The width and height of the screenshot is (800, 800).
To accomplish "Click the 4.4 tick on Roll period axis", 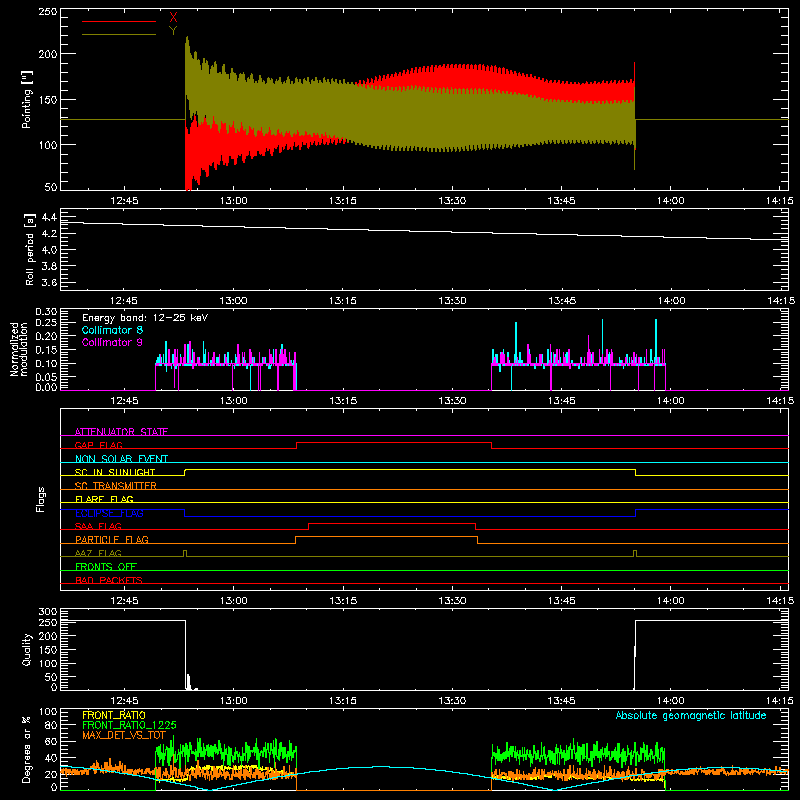I will click(49, 217).
